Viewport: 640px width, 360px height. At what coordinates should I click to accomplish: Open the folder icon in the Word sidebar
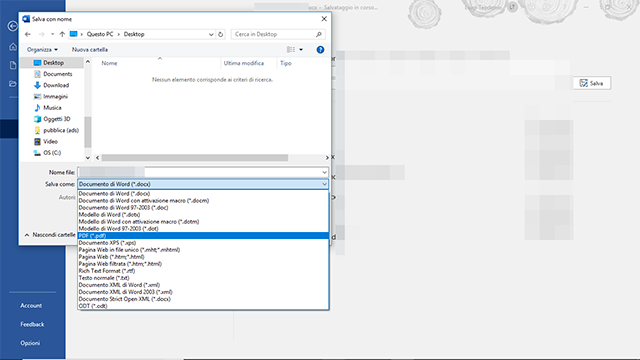point(13,84)
